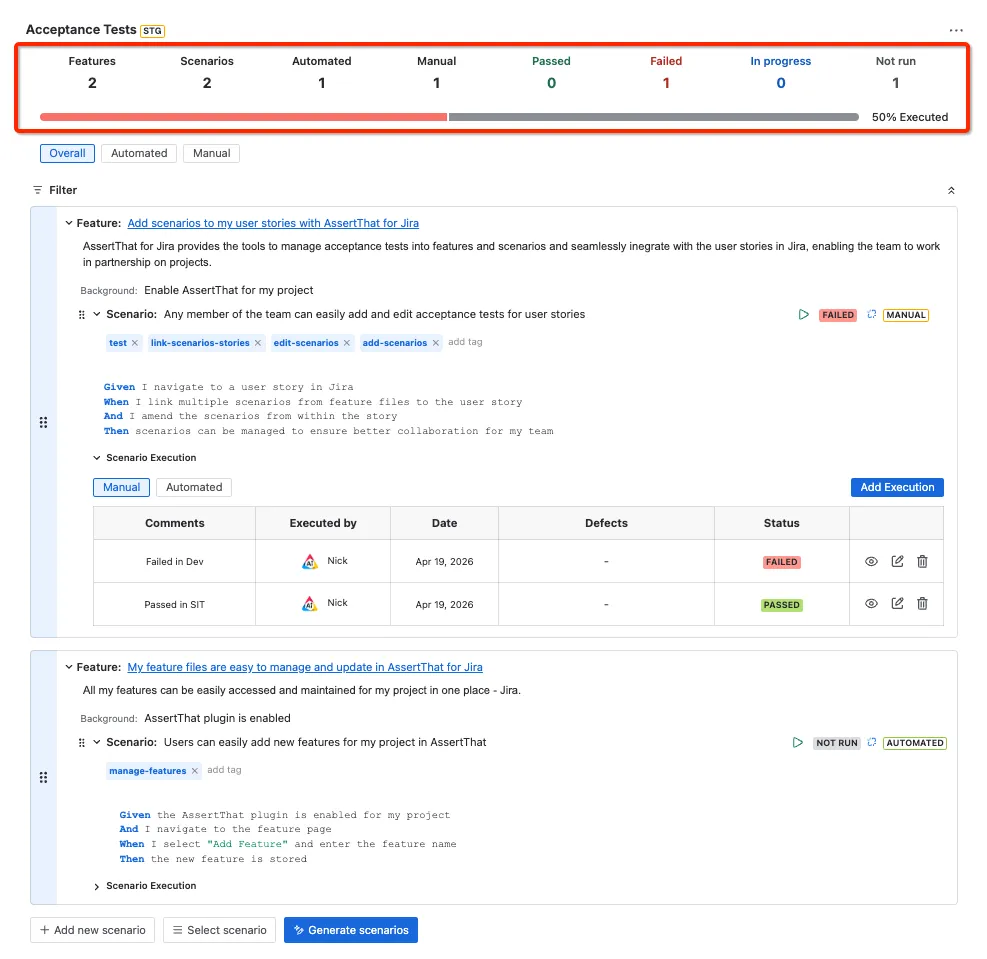Remove the 'edit-scenarios' tag
987x959 pixels.
click(x=347, y=343)
